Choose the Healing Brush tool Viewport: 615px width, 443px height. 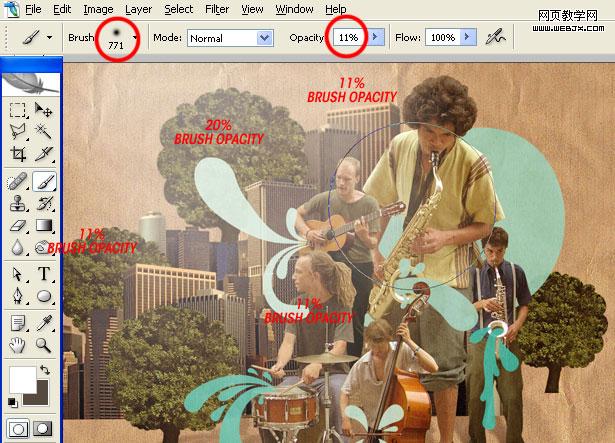pyautogui.click(x=18, y=182)
